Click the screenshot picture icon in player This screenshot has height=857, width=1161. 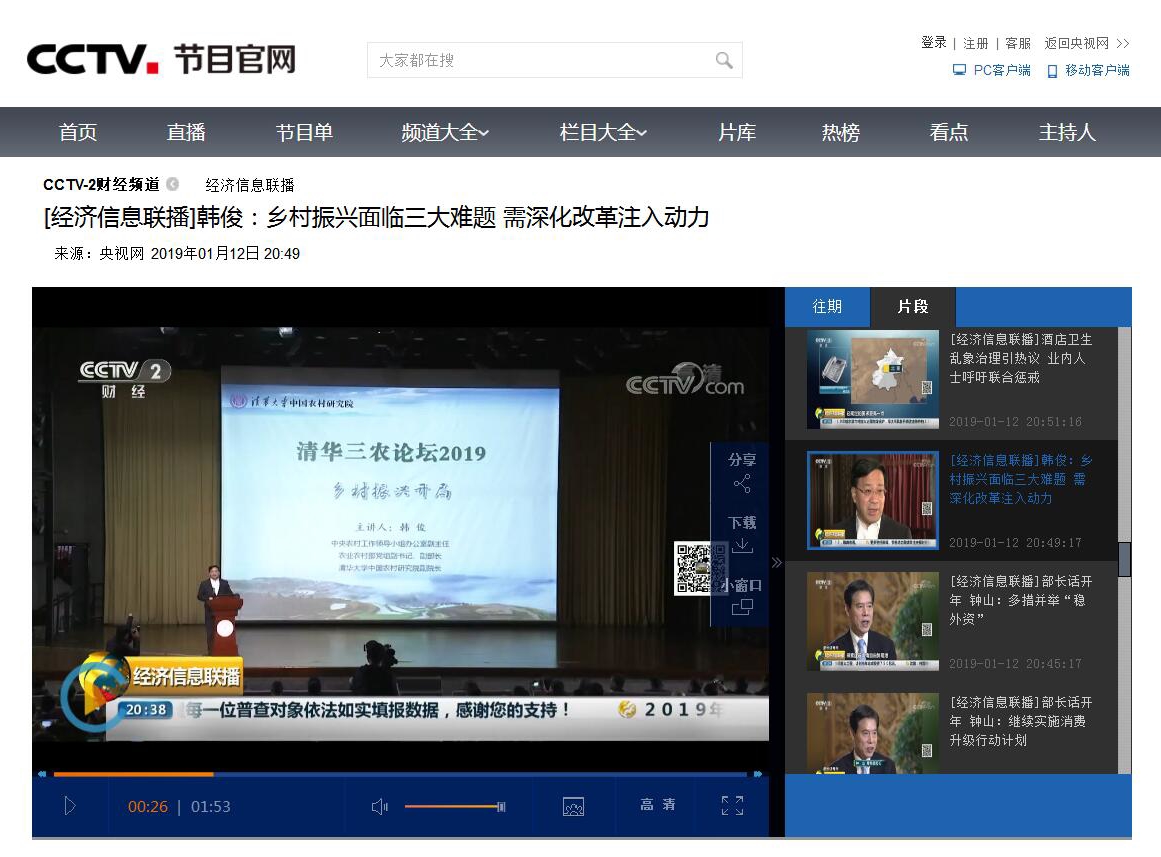tap(573, 806)
